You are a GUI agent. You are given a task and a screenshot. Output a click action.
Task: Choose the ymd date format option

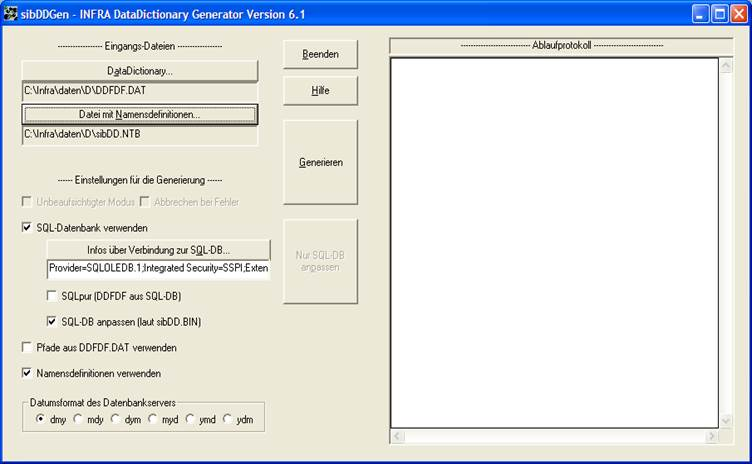tap(191, 419)
